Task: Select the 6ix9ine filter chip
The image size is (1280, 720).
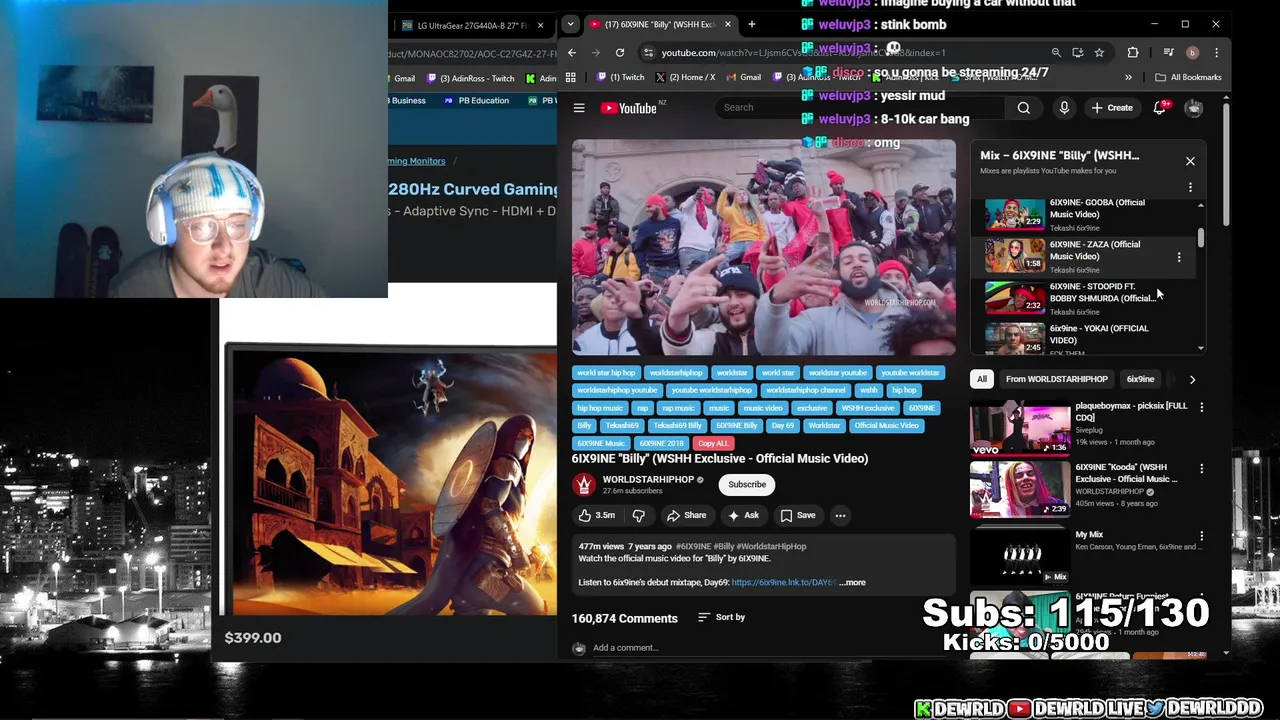Action: (1140, 379)
